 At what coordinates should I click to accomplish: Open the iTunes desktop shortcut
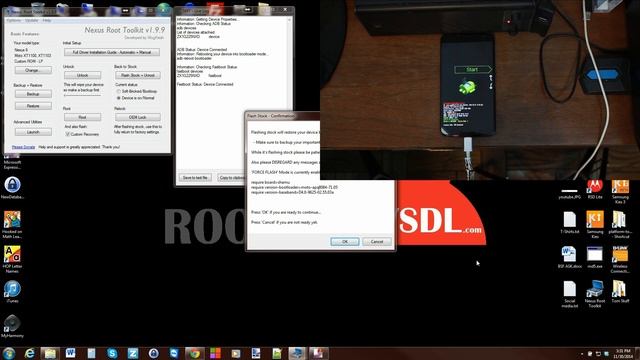pyautogui.click(x=12, y=292)
